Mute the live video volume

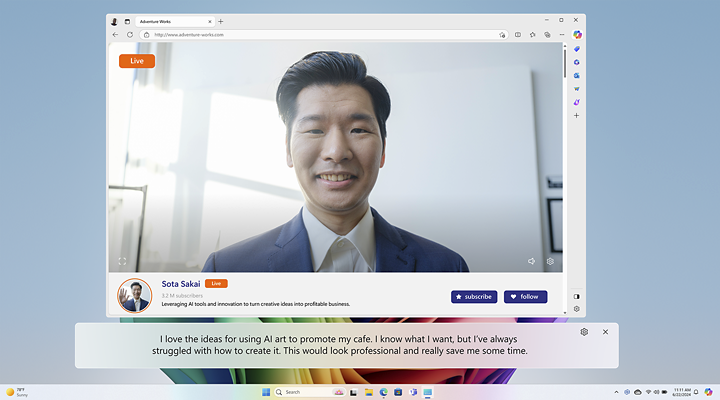532,261
